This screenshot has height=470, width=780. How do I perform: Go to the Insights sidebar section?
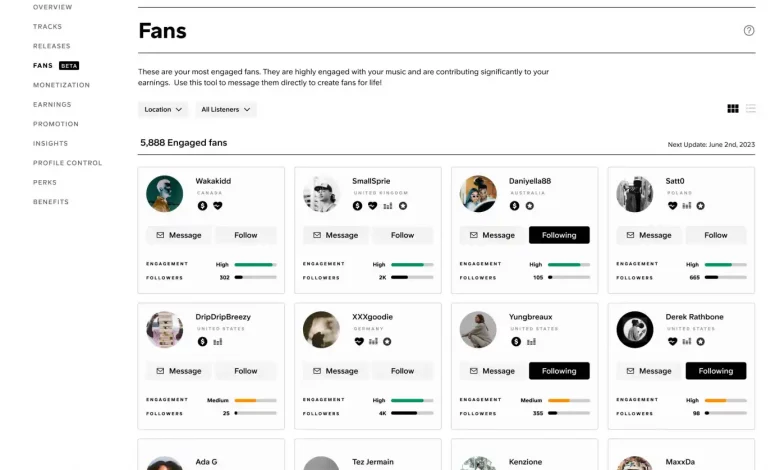(x=50, y=143)
